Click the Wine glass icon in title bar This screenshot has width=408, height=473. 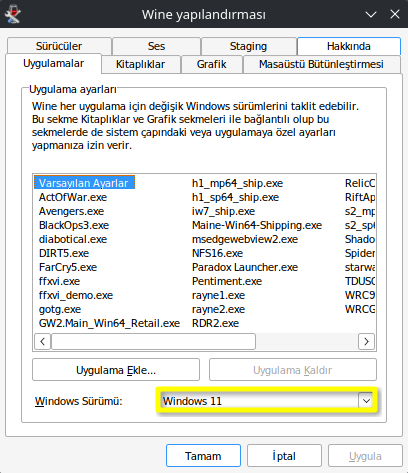click(x=13, y=14)
